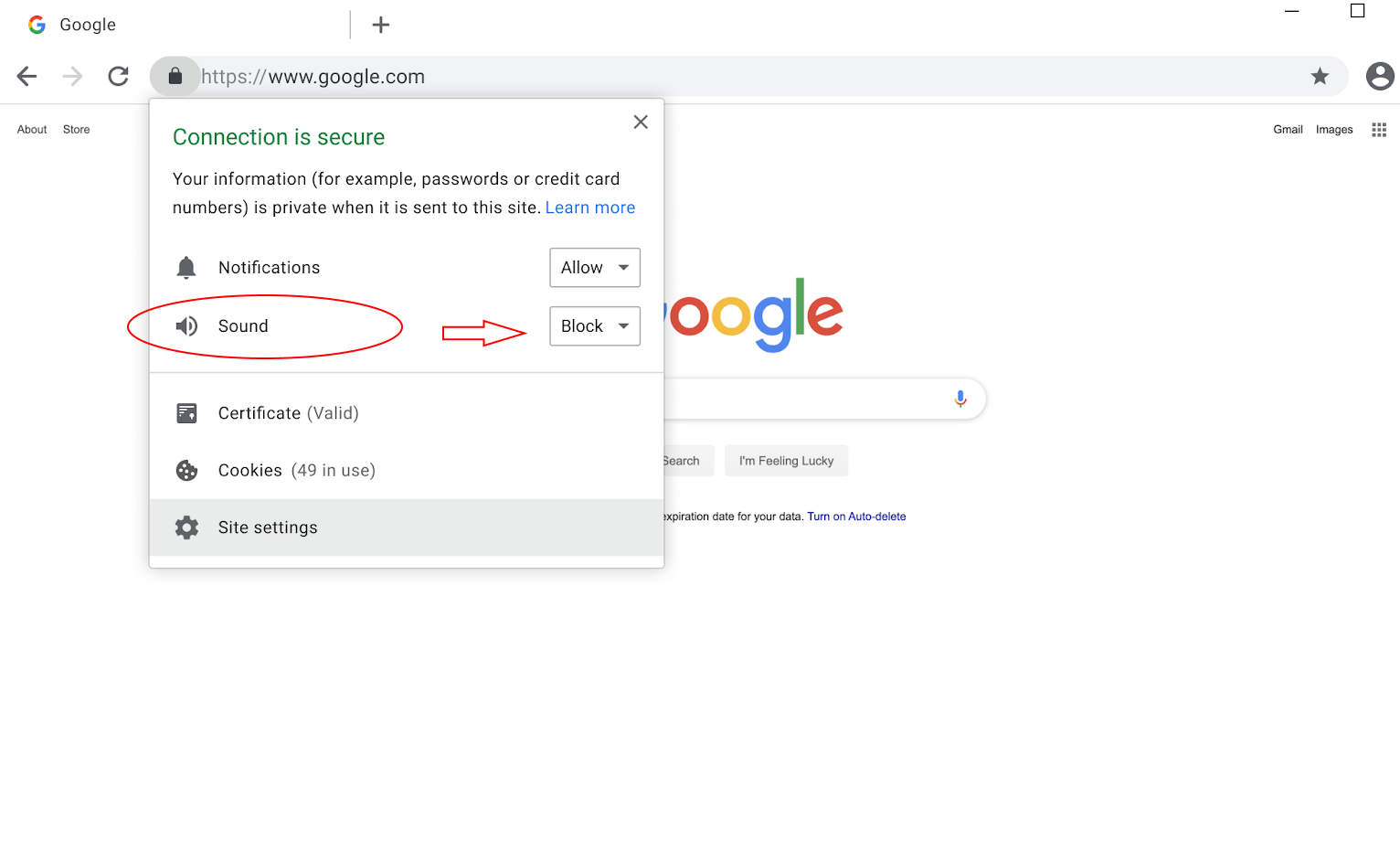1400x863 pixels.
Task: Click the I'm Feeling Lucky button
Action: [786, 461]
